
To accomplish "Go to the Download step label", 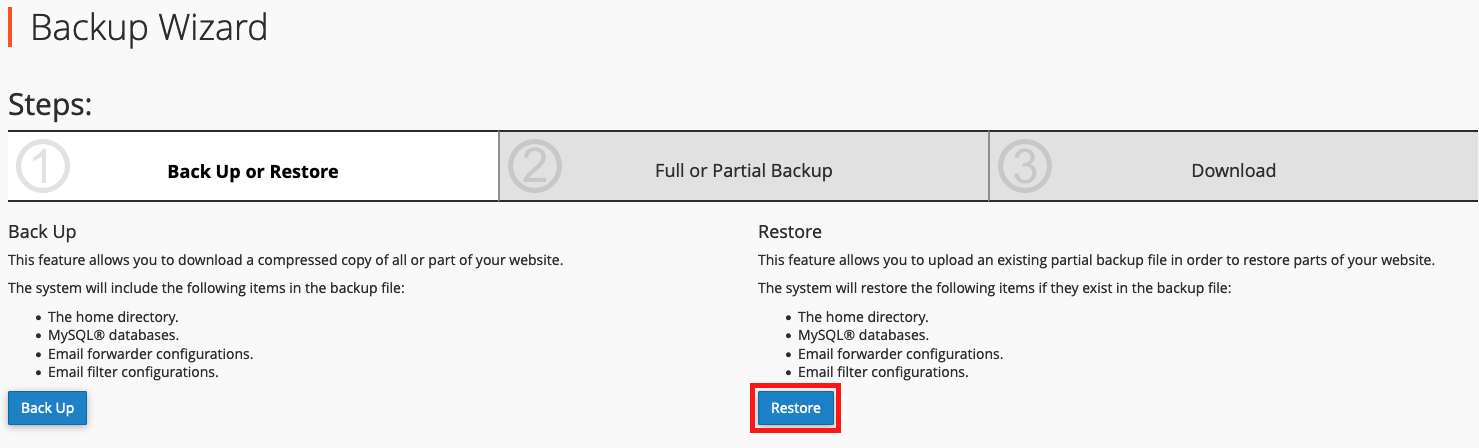I will (x=1233, y=170).
